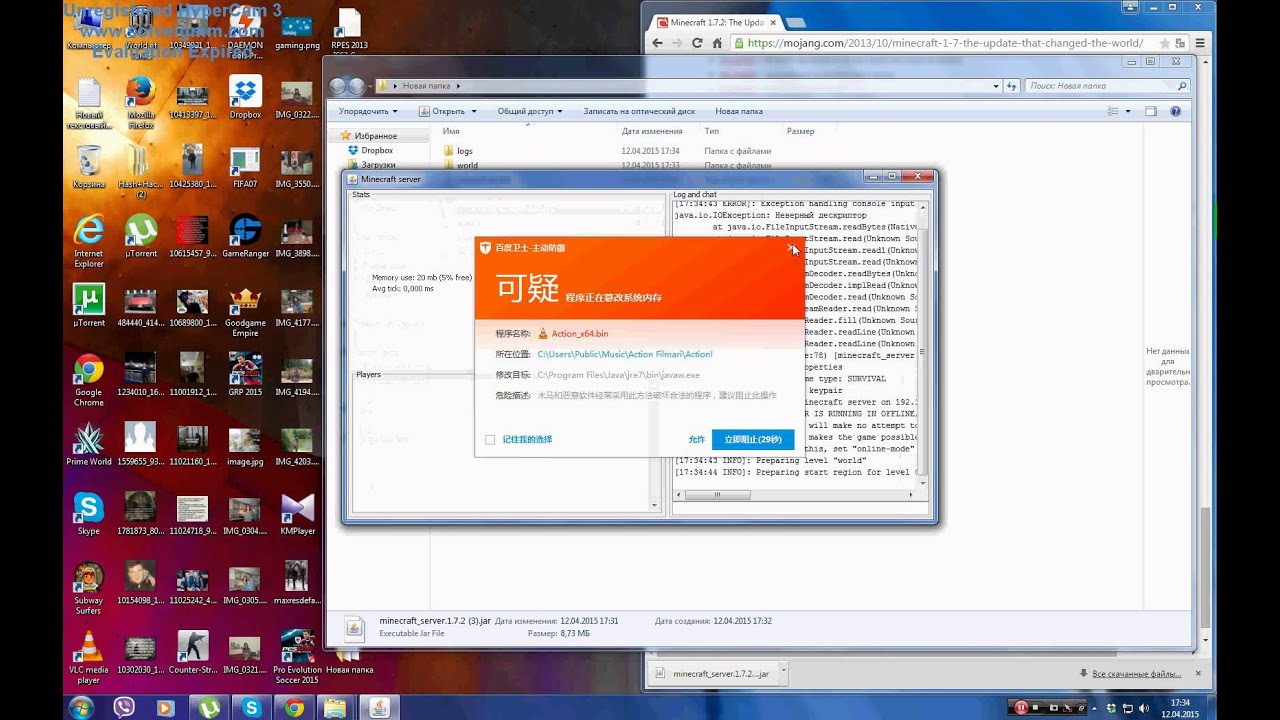Open the round green µTorrent desktop shortcut

click(x=140, y=236)
